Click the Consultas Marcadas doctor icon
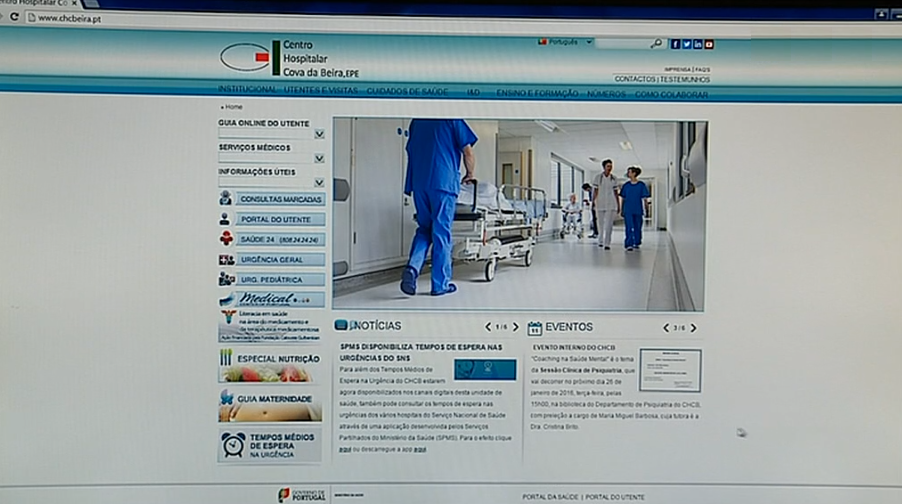Viewport: 902px width, 504px height. click(x=226, y=198)
